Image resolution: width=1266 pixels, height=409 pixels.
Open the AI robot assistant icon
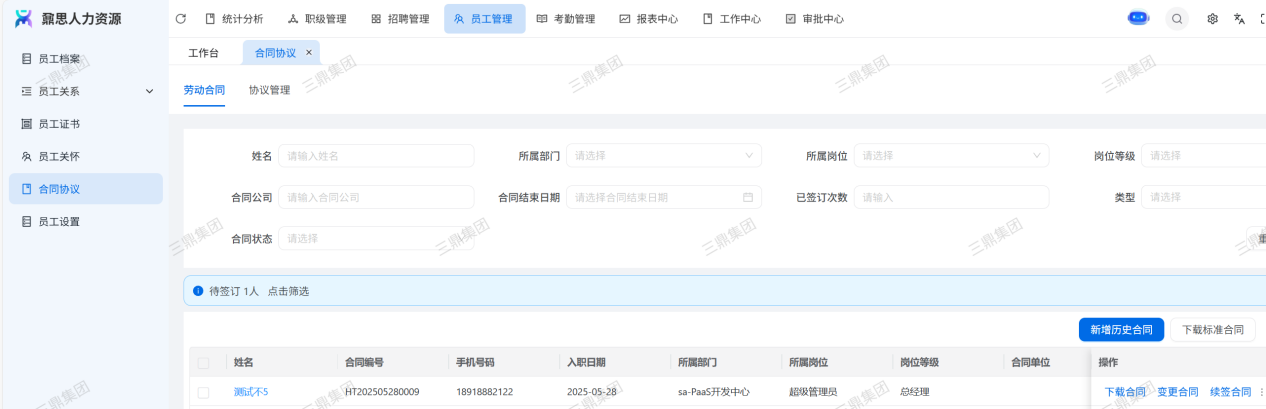pyautogui.click(x=1138, y=18)
